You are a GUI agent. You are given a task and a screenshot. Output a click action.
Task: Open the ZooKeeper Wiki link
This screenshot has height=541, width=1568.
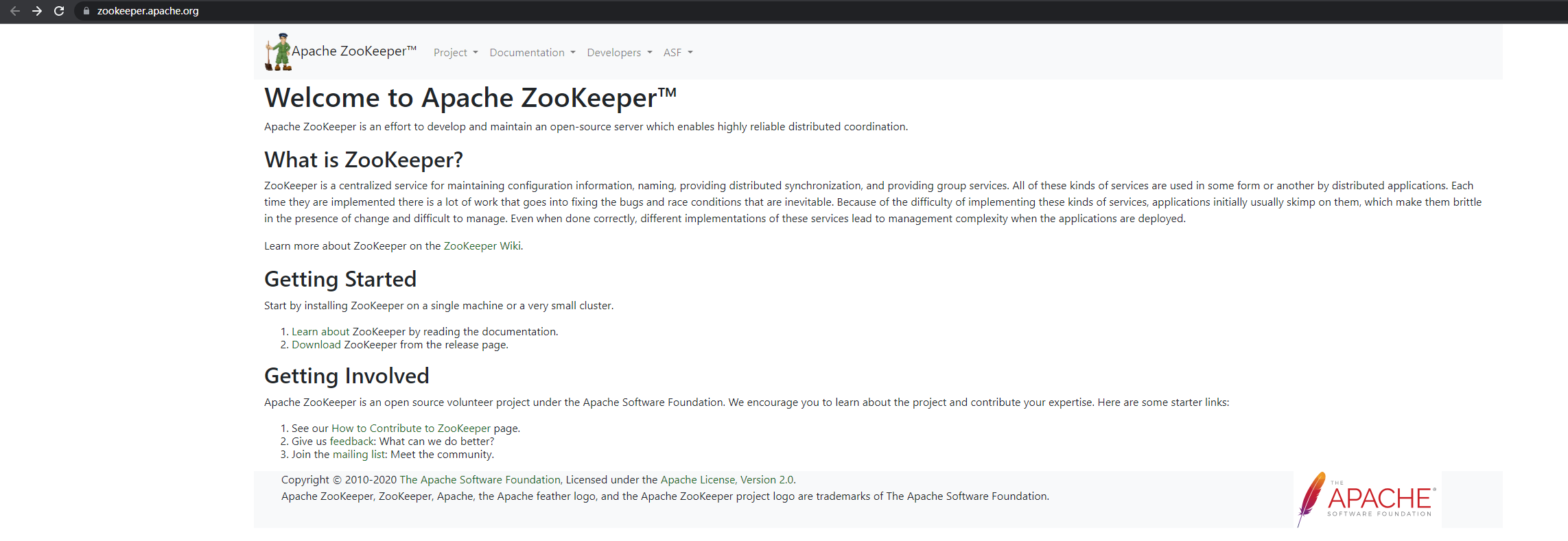click(482, 246)
